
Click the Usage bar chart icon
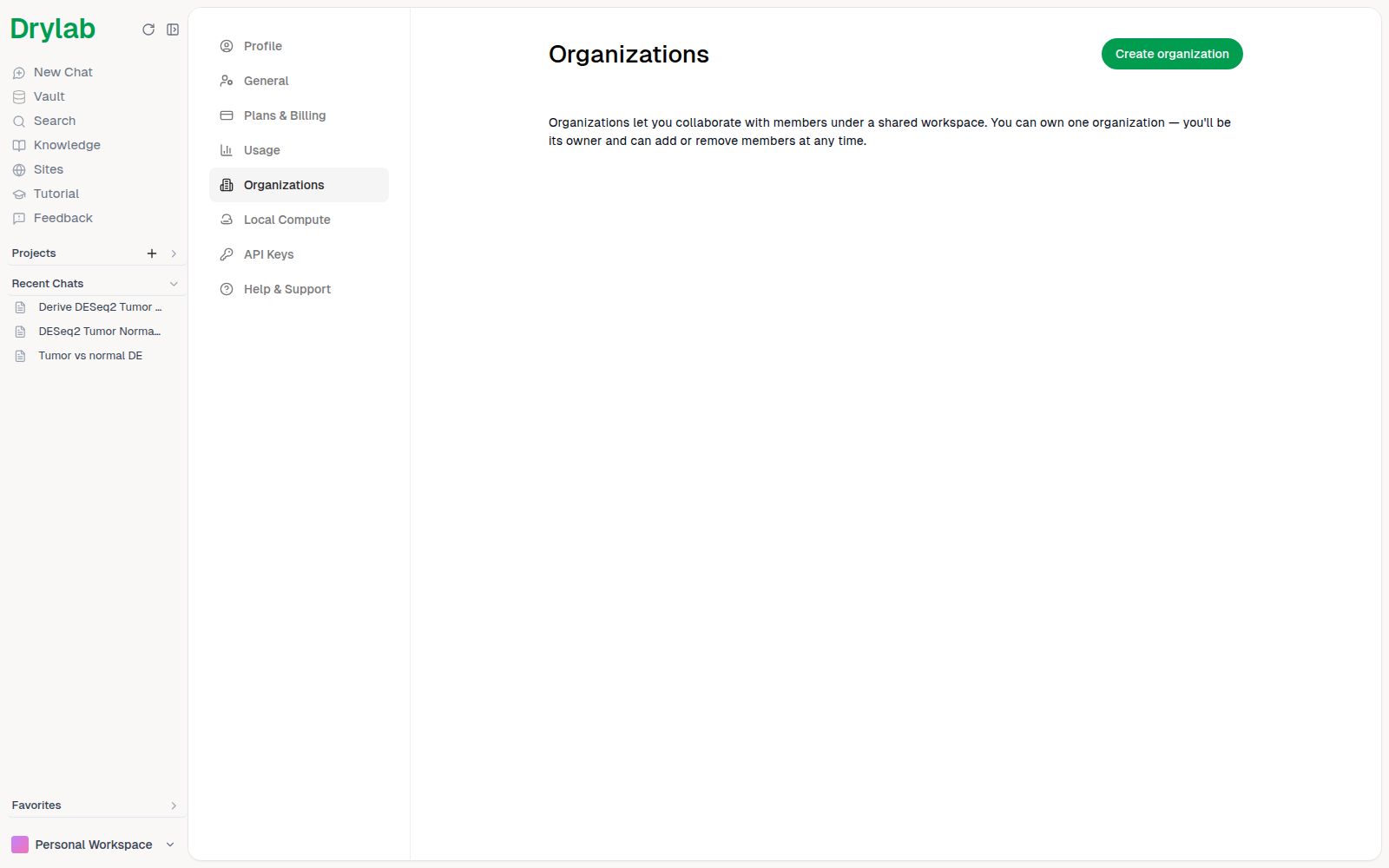tap(227, 150)
